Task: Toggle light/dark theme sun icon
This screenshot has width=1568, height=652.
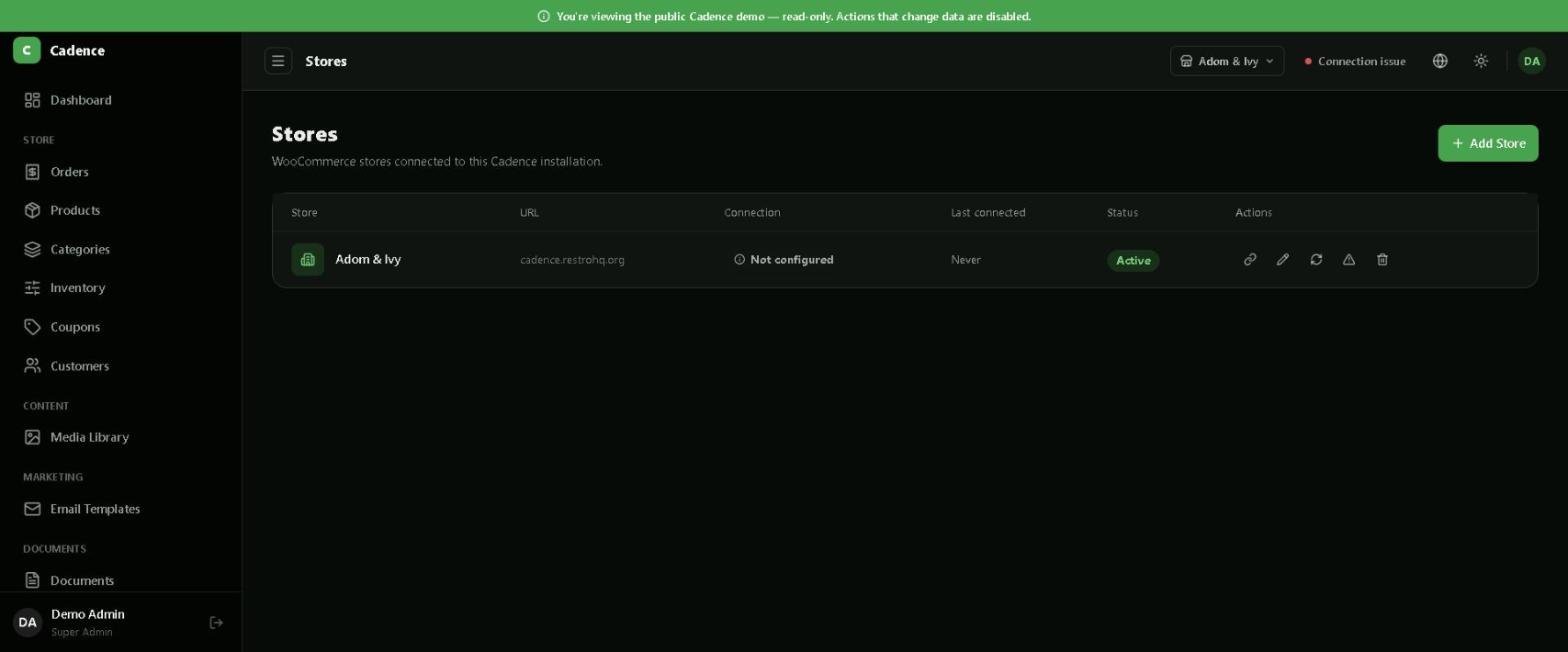Action: point(1481,61)
